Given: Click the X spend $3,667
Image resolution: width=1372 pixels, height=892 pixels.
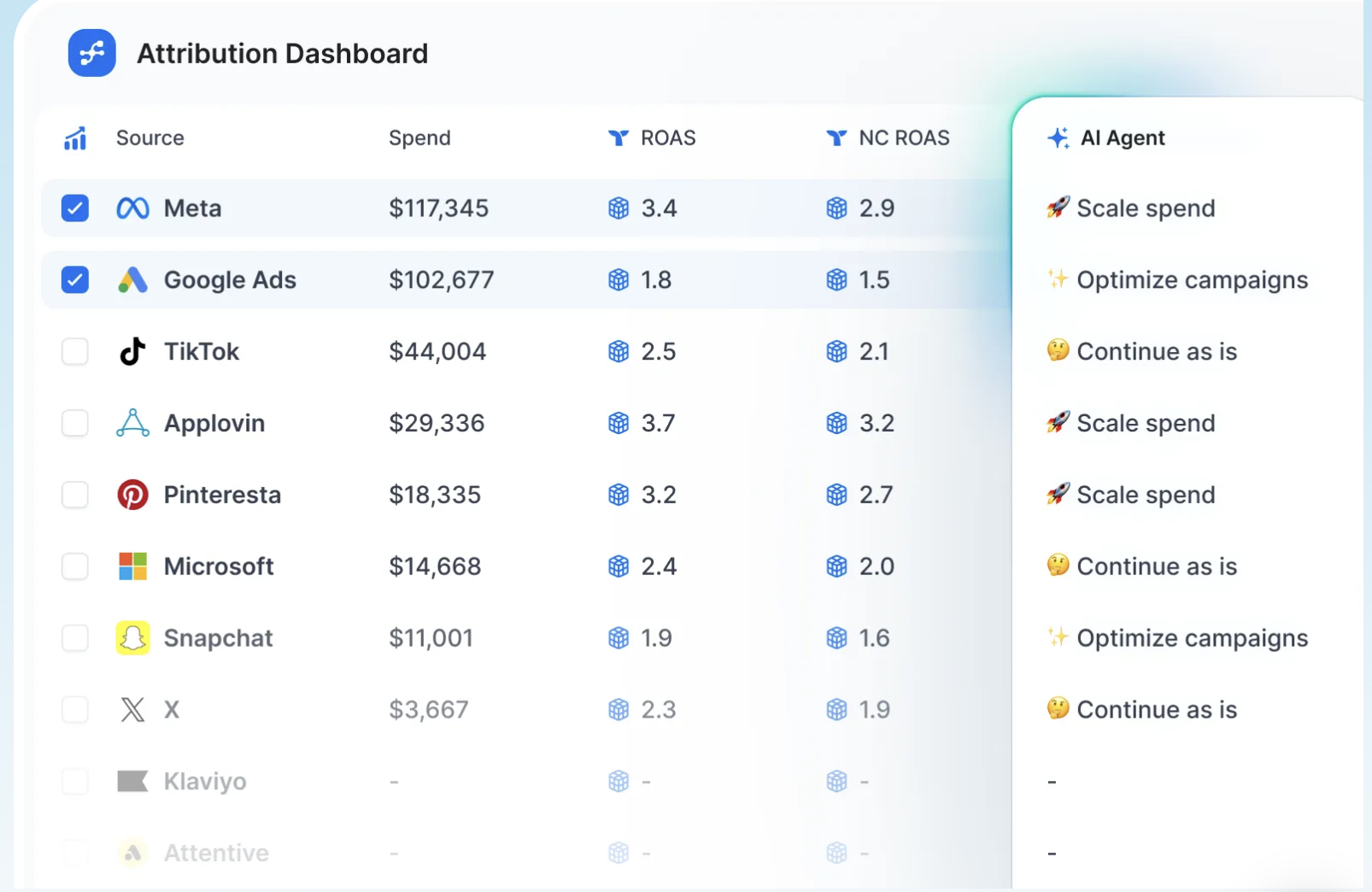Looking at the screenshot, I should point(428,710).
